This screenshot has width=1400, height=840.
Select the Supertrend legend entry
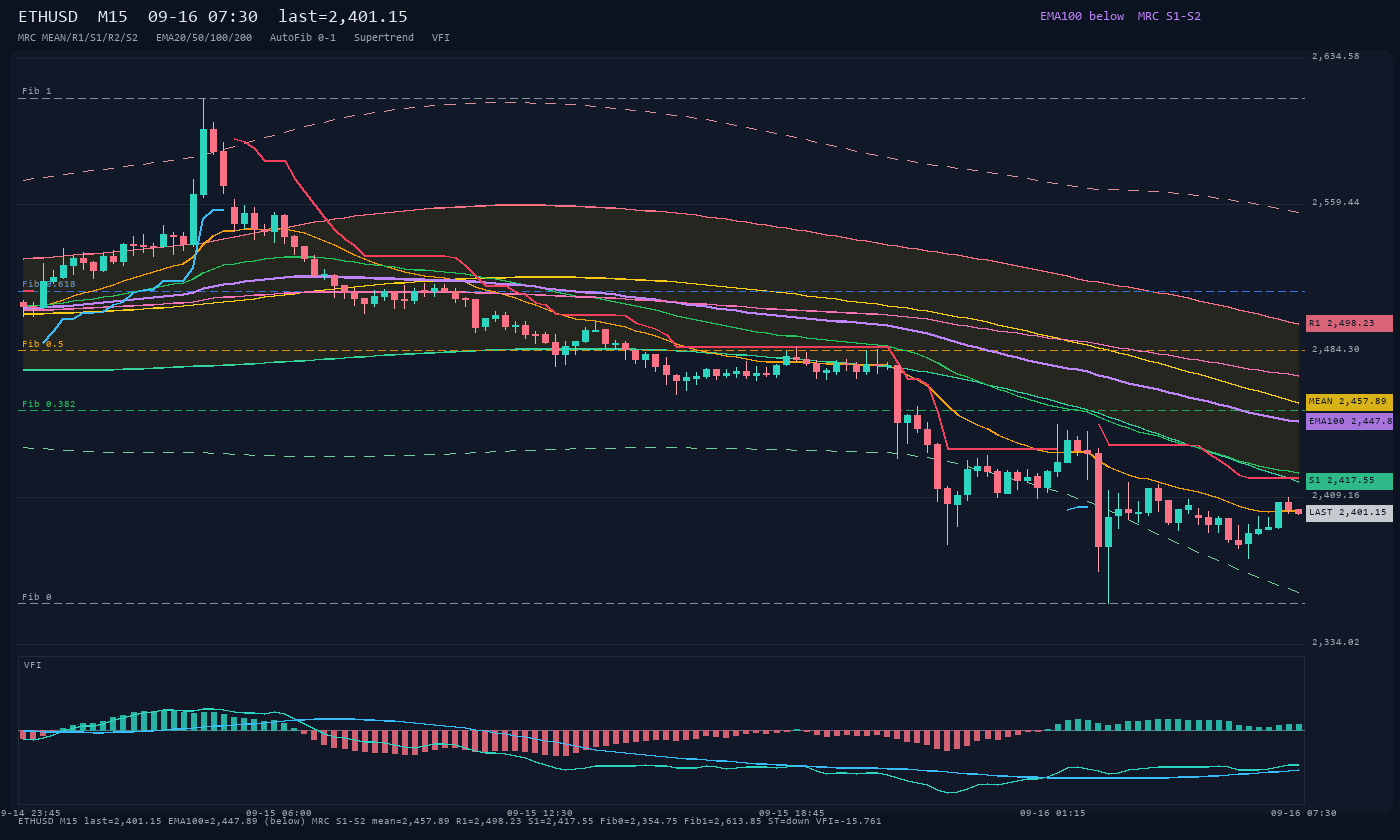point(384,38)
